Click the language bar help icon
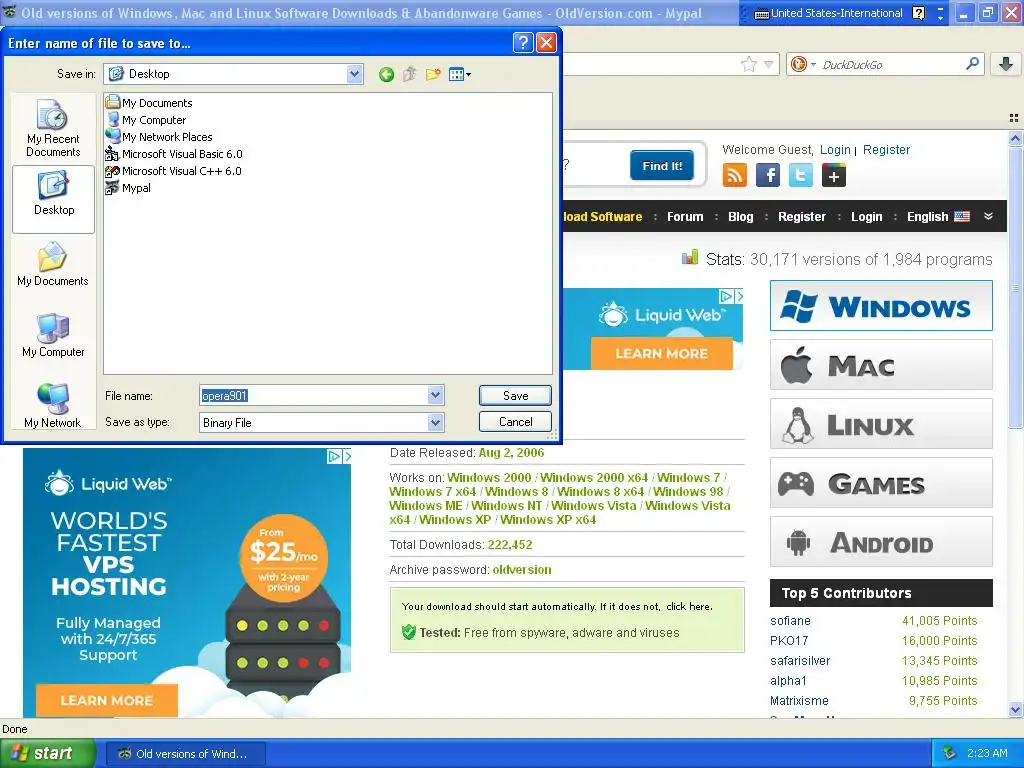 [x=918, y=13]
